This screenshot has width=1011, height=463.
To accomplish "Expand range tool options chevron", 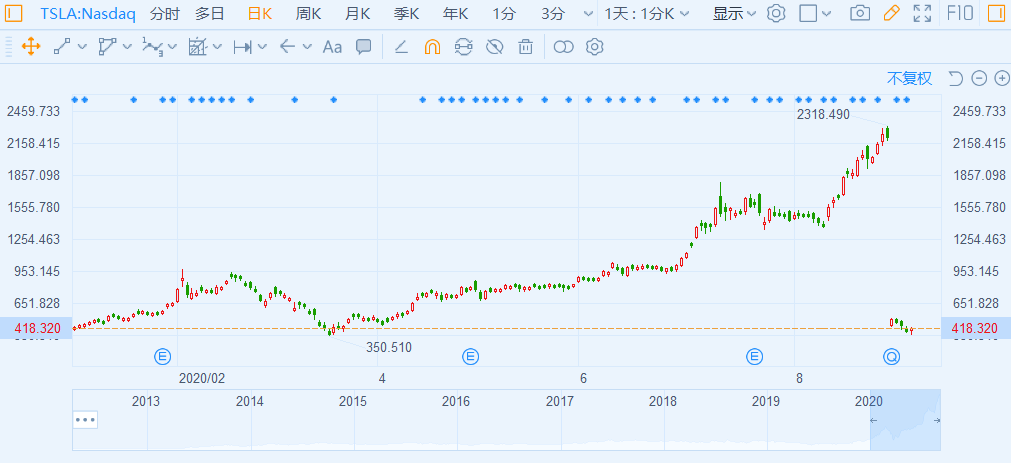I will pyautogui.click(x=262, y=46).
